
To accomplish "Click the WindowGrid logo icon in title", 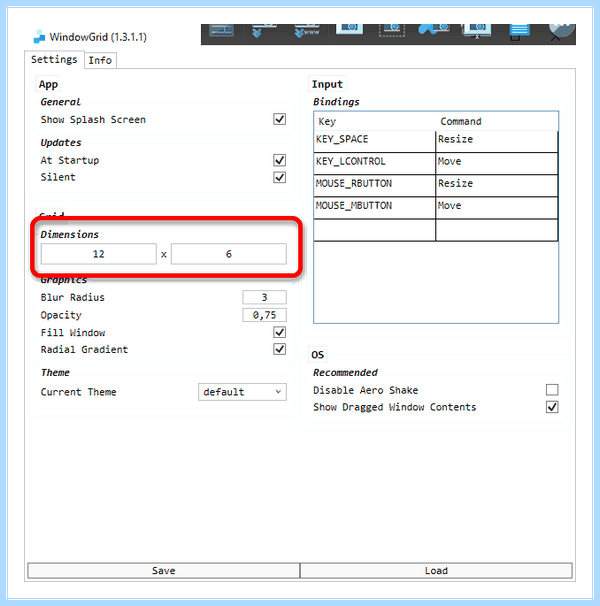I will 39,37.
